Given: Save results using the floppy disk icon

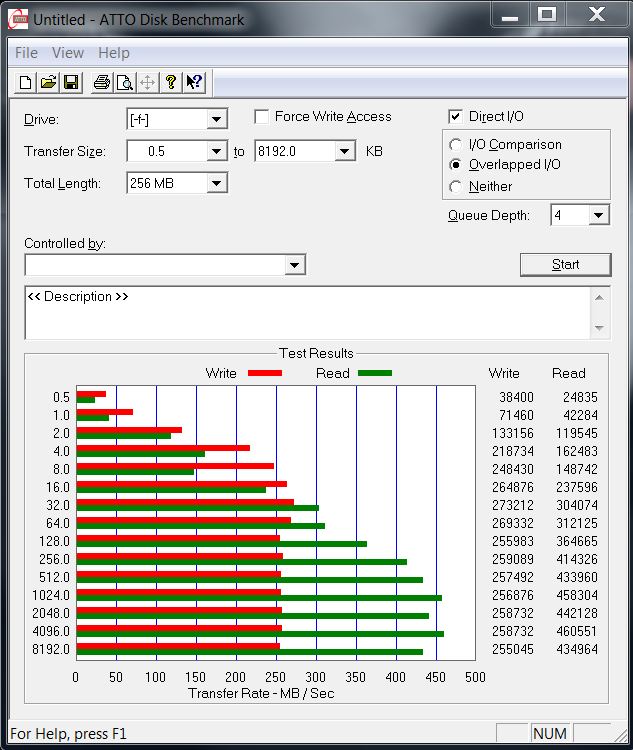Looking at the screenshot, I should click(71, 83).
